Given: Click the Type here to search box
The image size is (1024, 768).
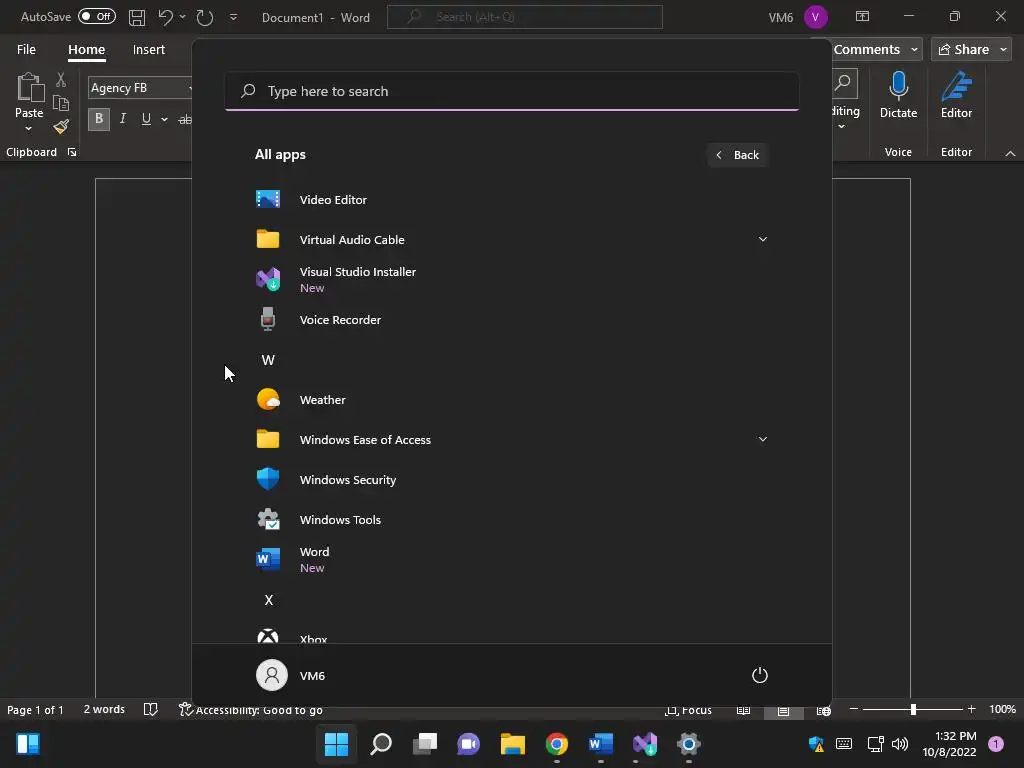Looking at the screenshot, I should tap(512, 91).
